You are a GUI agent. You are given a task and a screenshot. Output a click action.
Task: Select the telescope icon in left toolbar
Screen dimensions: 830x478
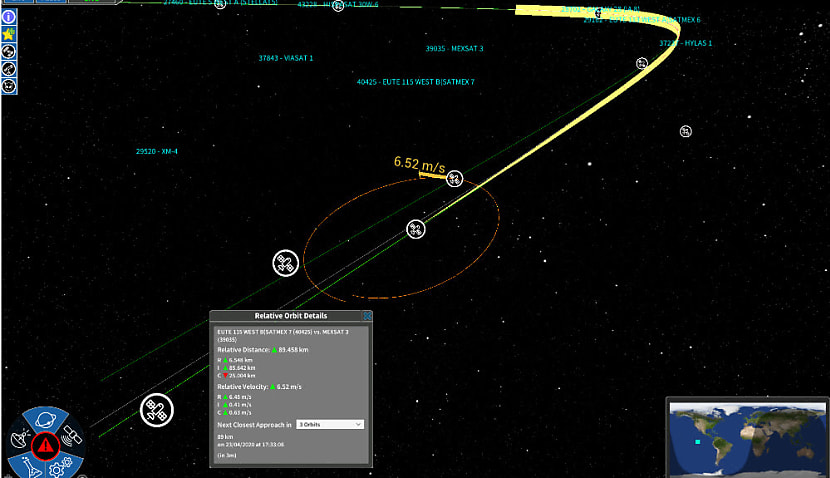point(8,69)
